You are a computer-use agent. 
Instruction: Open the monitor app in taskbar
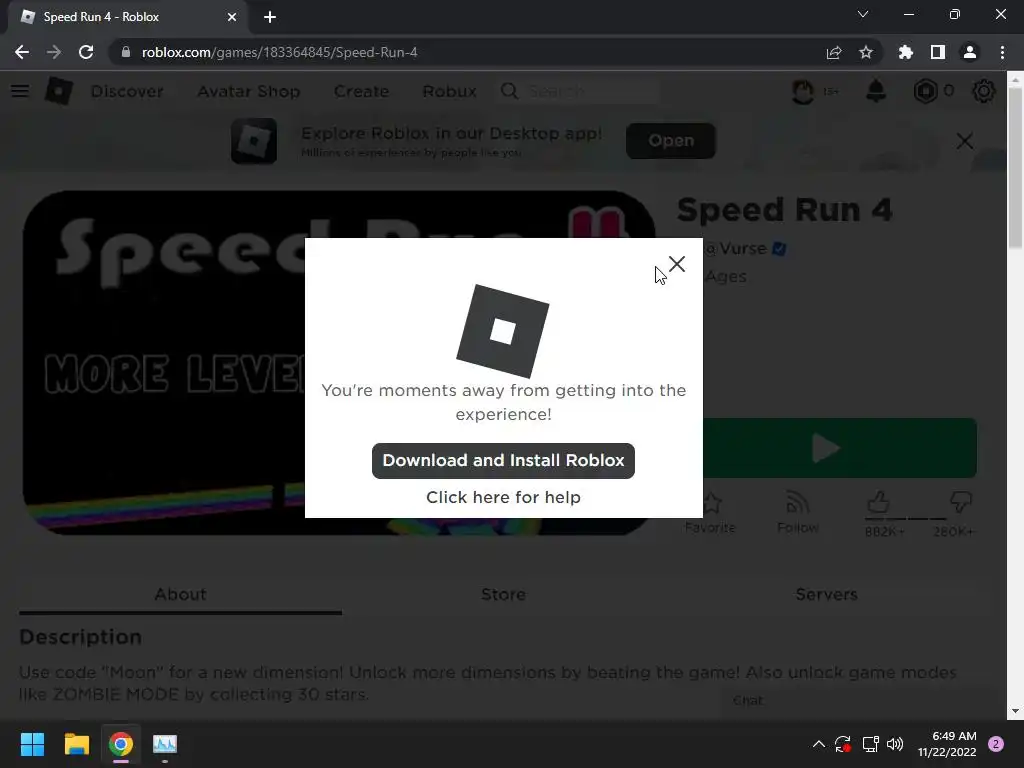165,744
